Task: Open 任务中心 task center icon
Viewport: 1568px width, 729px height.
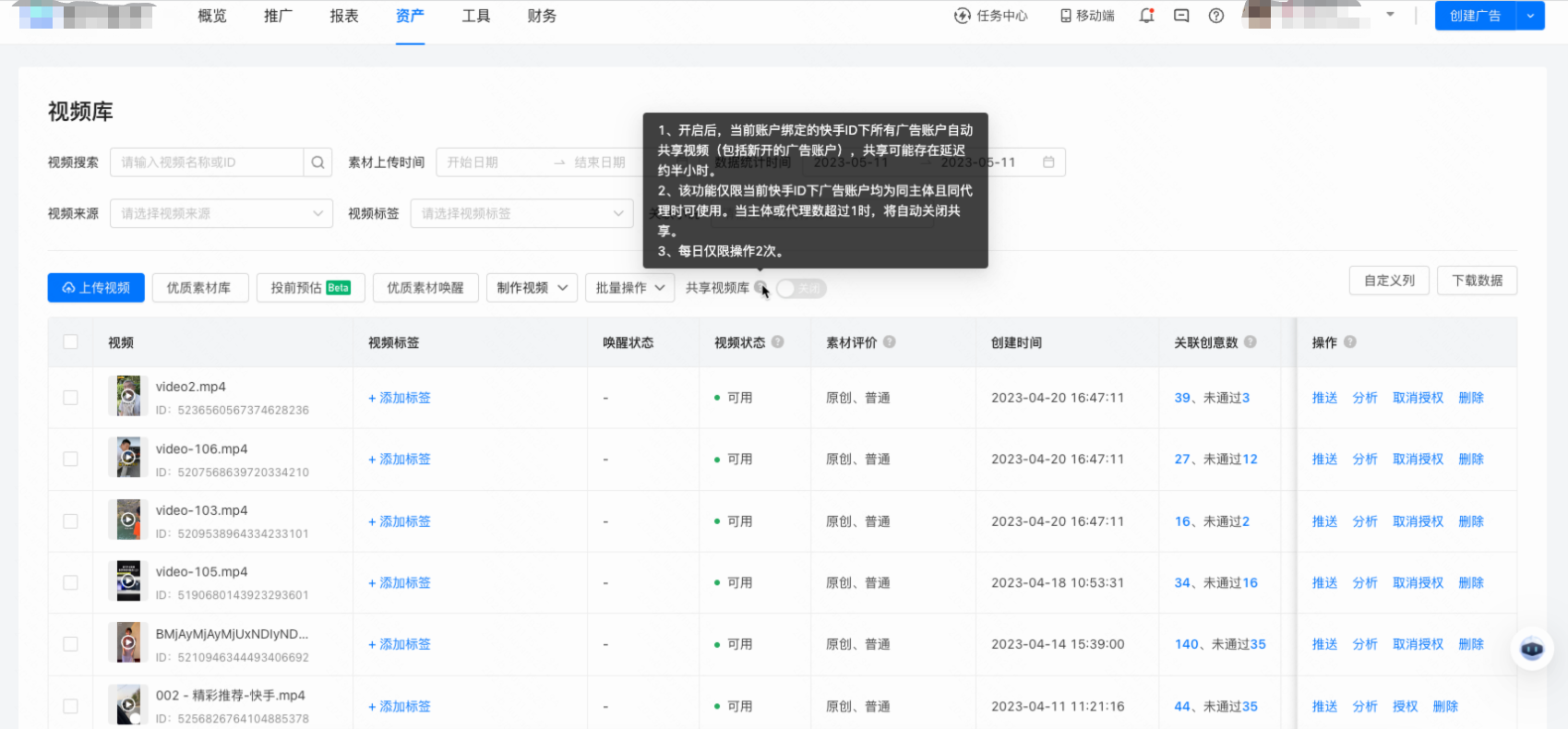Action: coord(963,16)
